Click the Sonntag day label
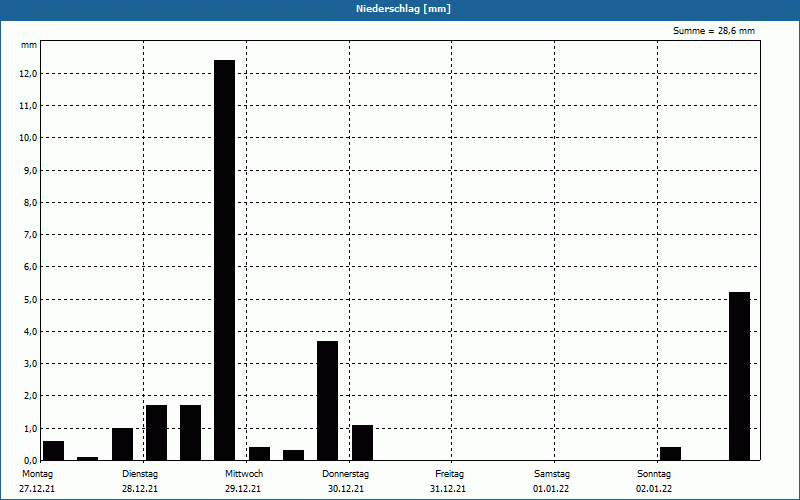This screenshot has width=800, height=500. pyautogui.click(x=654, y=474)
